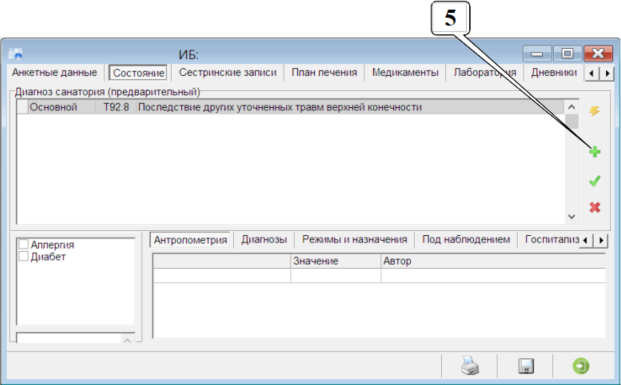Confirm diagnosis with green checkmark icon

click(x=594, y=181)
